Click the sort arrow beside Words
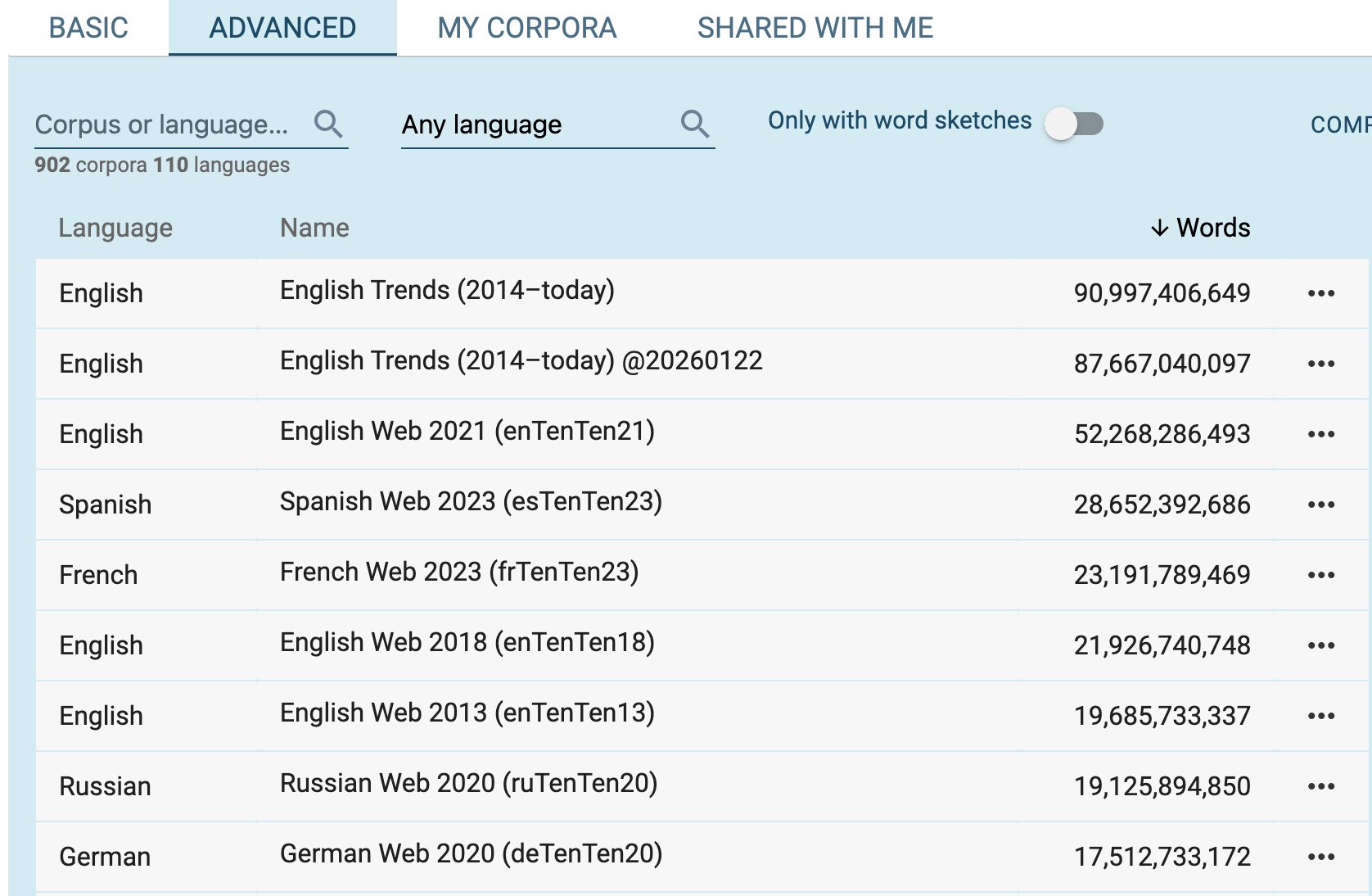Viewport: 1372px width, 896px height. pyautogui.click(x=1159, y=228)
